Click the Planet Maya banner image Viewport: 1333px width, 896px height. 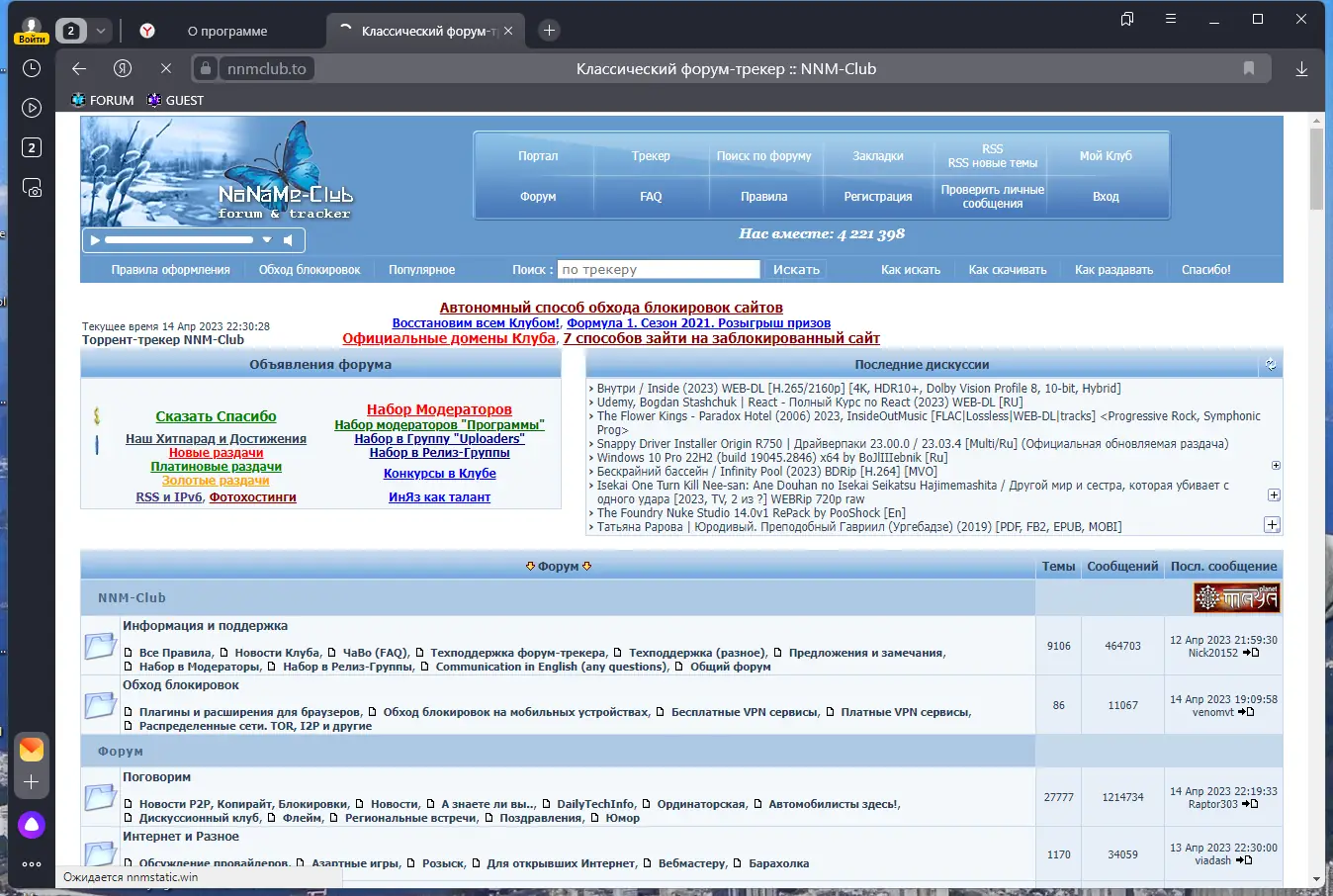[x=1237, y=597]
